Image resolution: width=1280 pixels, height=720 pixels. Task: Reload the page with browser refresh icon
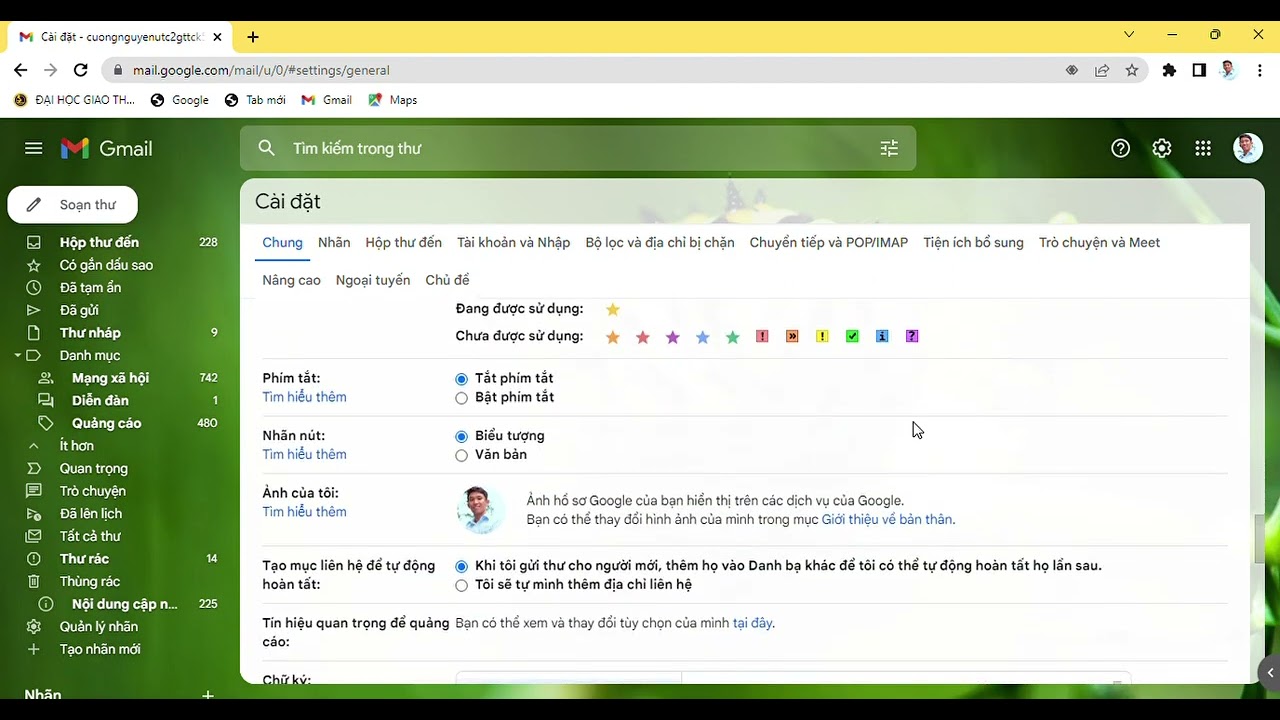click(x=81, y=70)
